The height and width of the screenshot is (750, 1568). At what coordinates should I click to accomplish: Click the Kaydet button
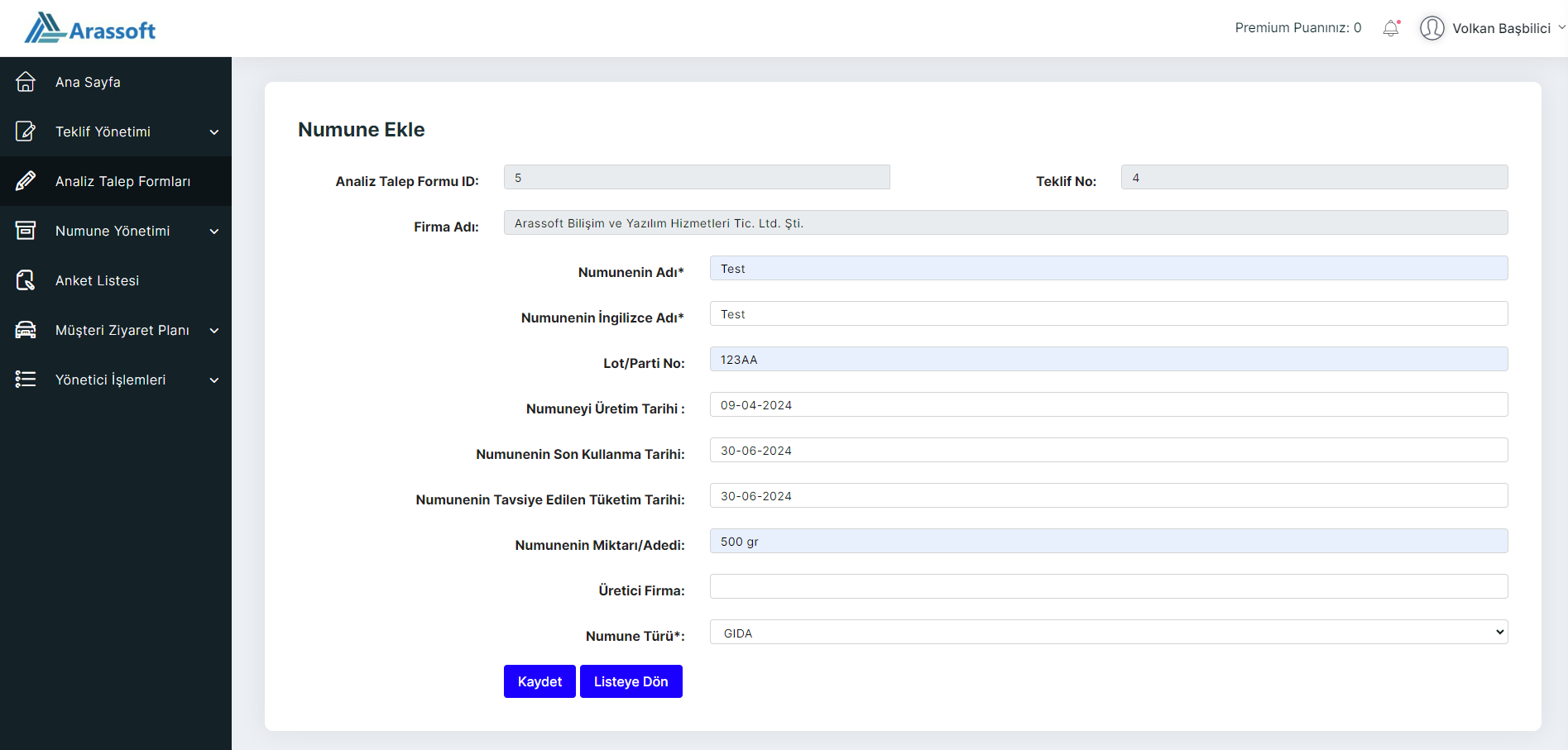[x=539, y=681]
